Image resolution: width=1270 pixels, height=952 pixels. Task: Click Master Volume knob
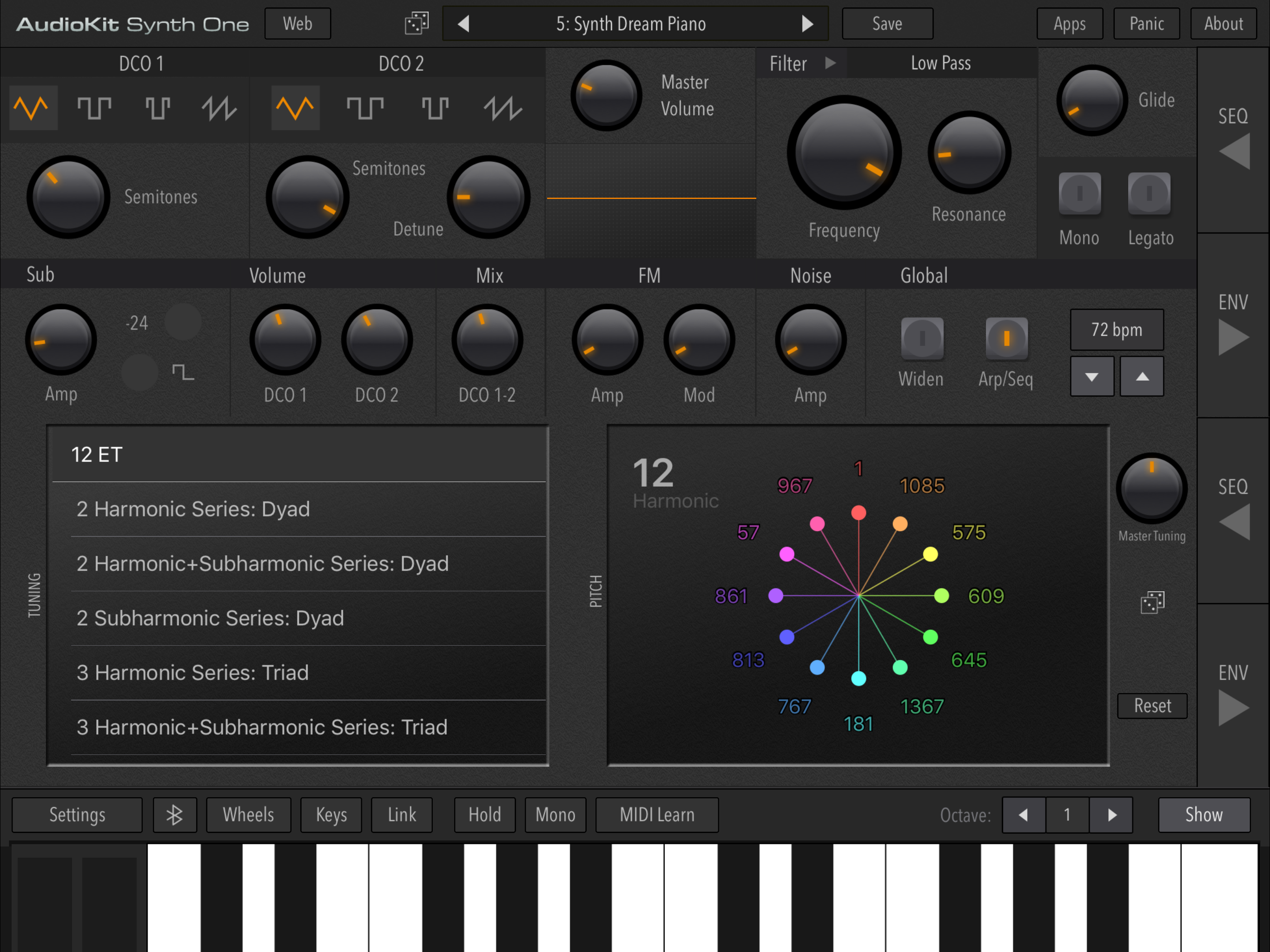606,95
